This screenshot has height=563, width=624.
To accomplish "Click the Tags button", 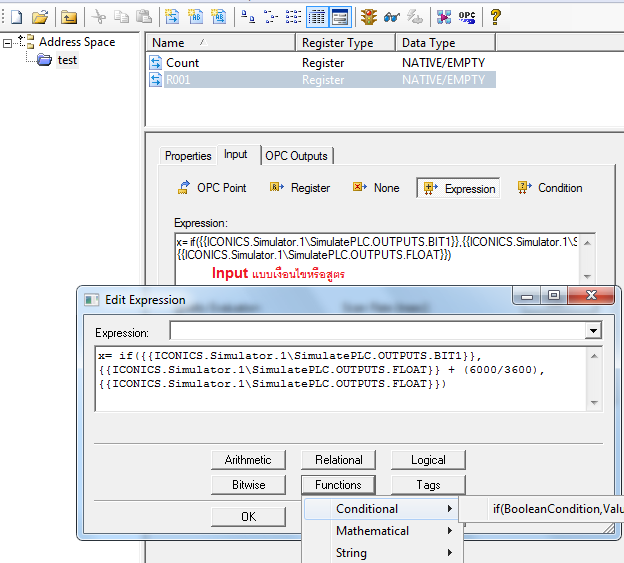I will pos(428,485).
